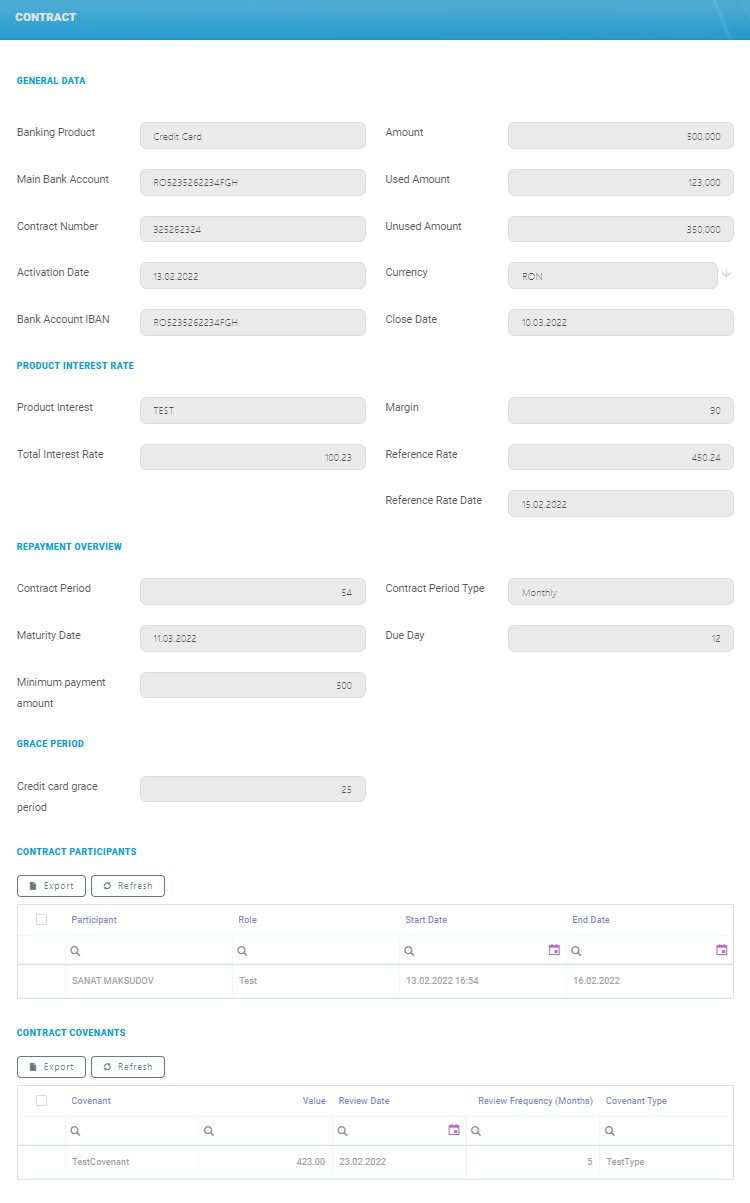Click the search icon in Participant filter
The height and width of the screenshot is (1203, 750).
point(76,951)
